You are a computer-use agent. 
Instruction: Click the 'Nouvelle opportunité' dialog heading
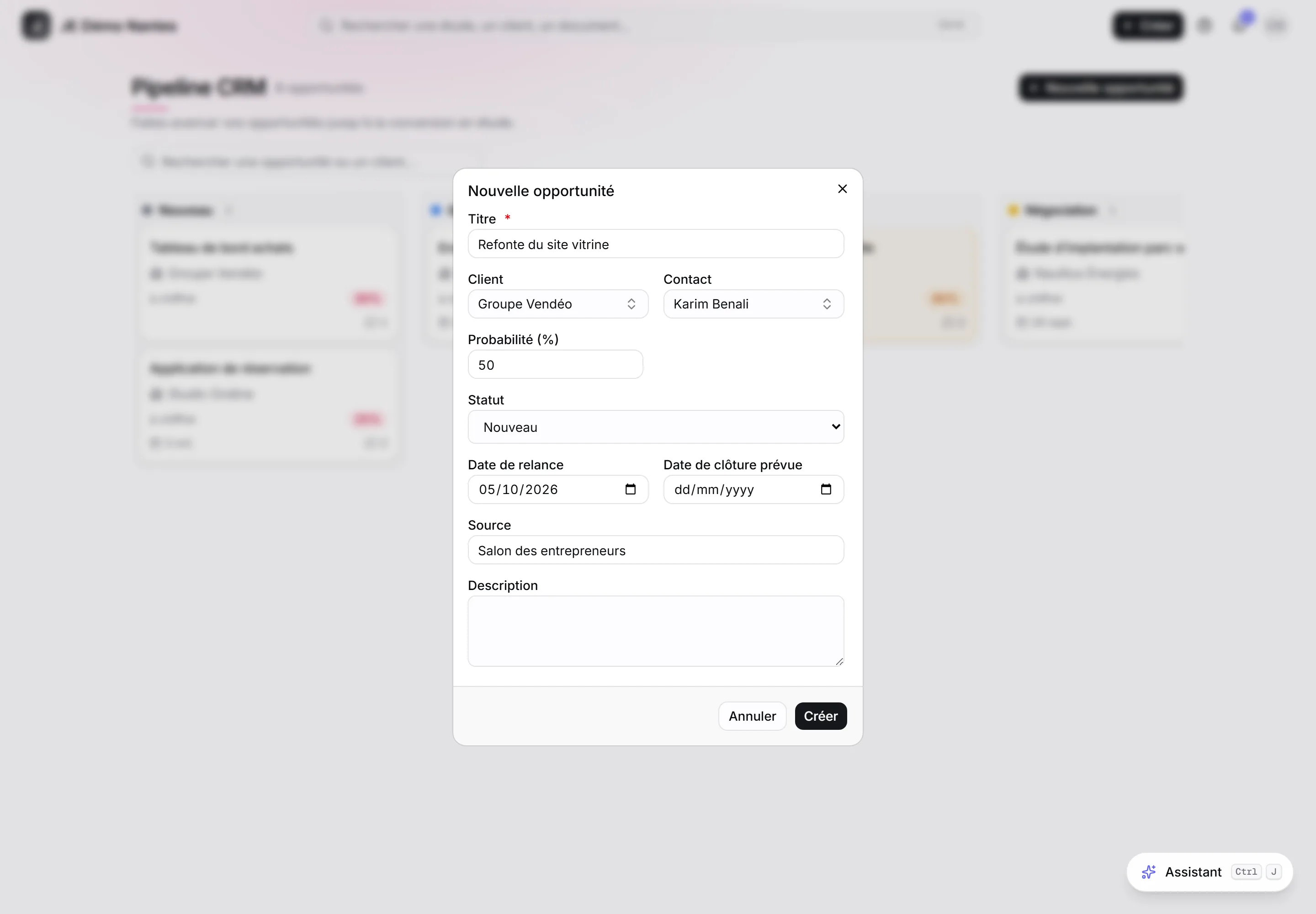tap(541, 191)
